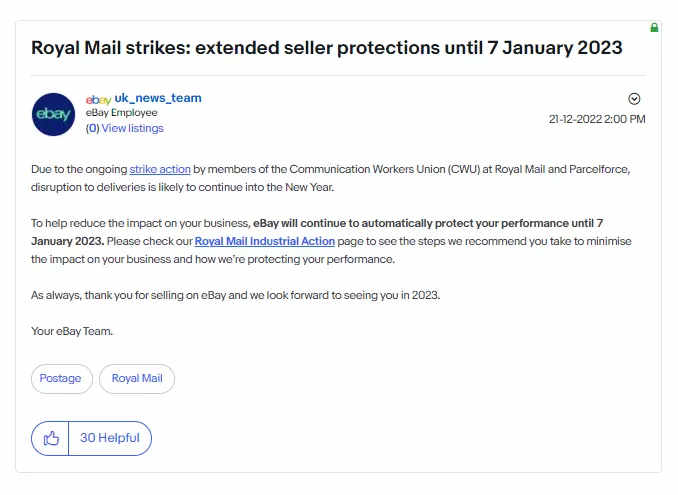Click the 30 Helpful count
This screenshot has height=495, width=678.
tap(110, 438)
